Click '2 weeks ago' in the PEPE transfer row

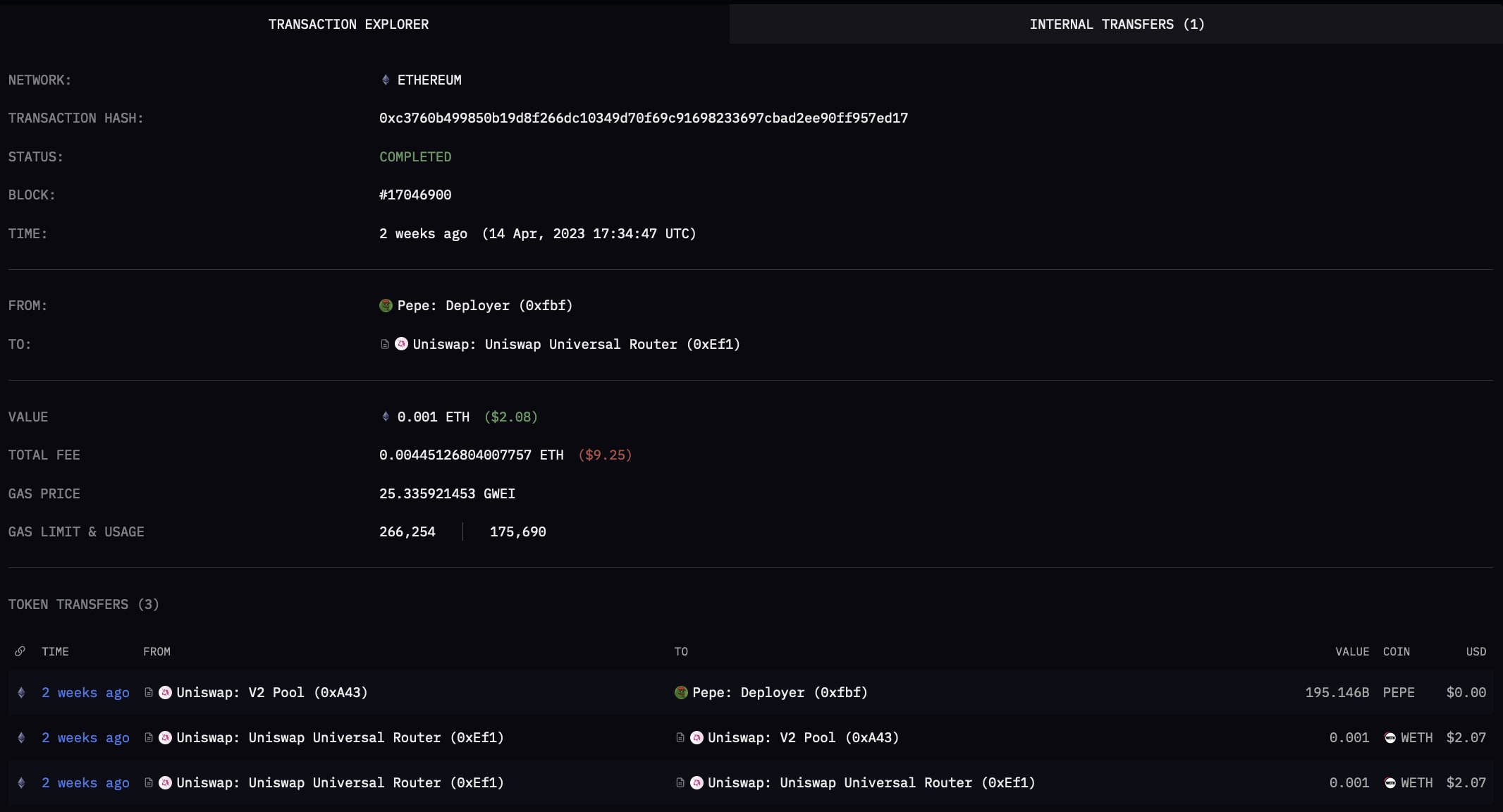coord(85,692)
